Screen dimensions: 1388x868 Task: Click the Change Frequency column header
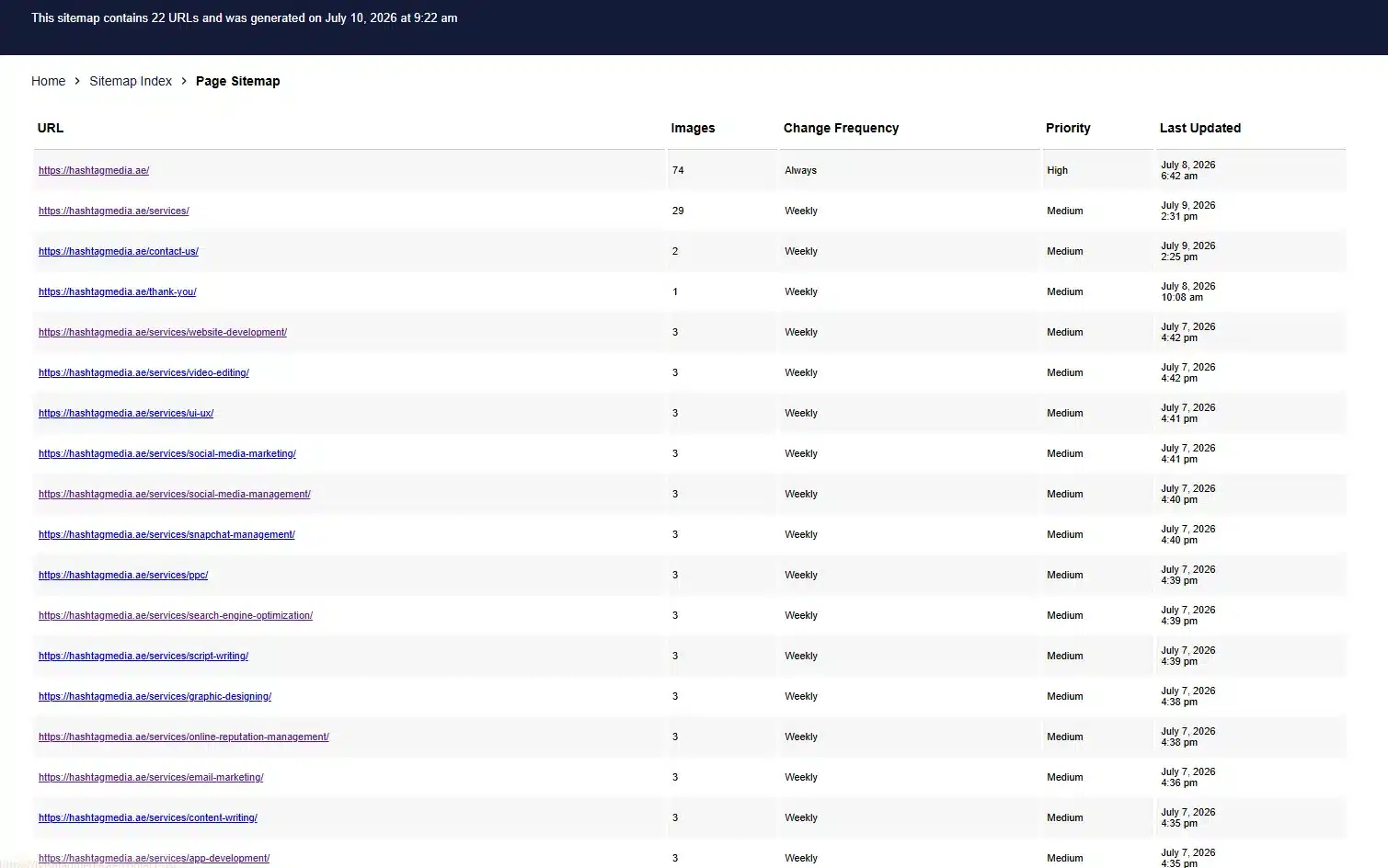[841, 128]
